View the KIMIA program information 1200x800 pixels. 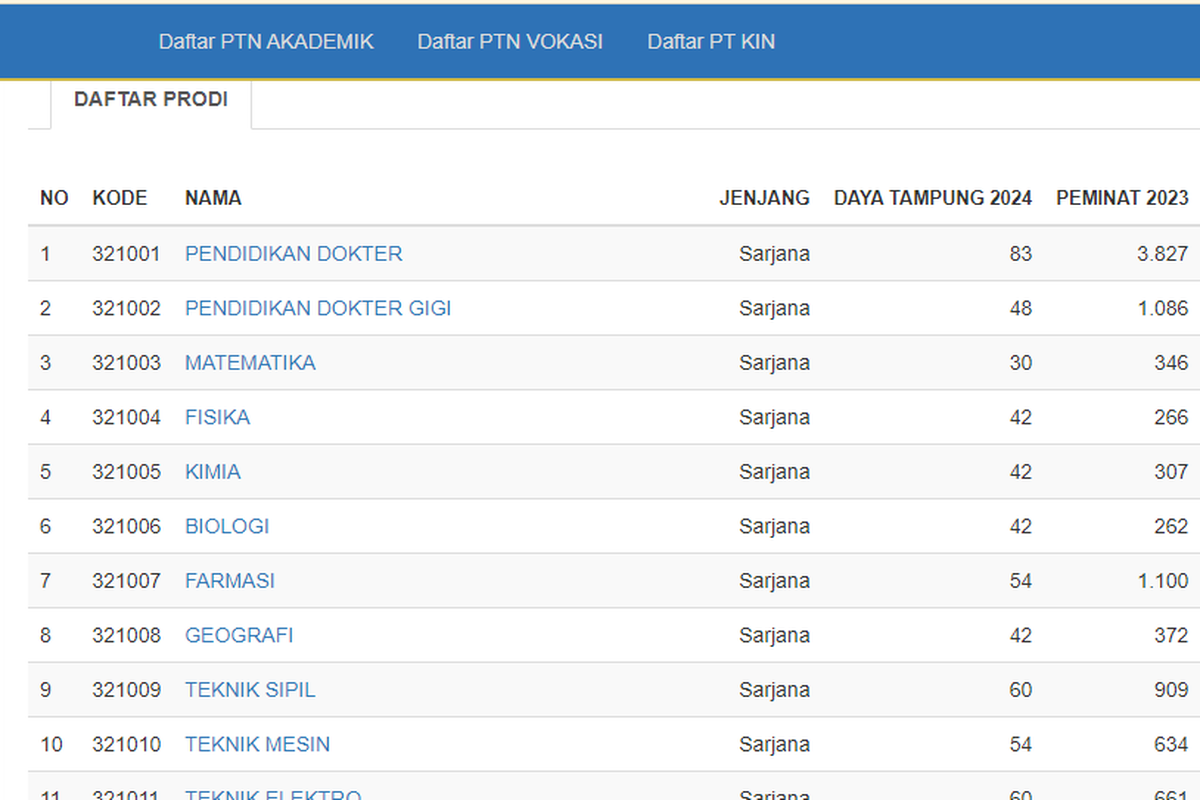[x=213, y=471]
